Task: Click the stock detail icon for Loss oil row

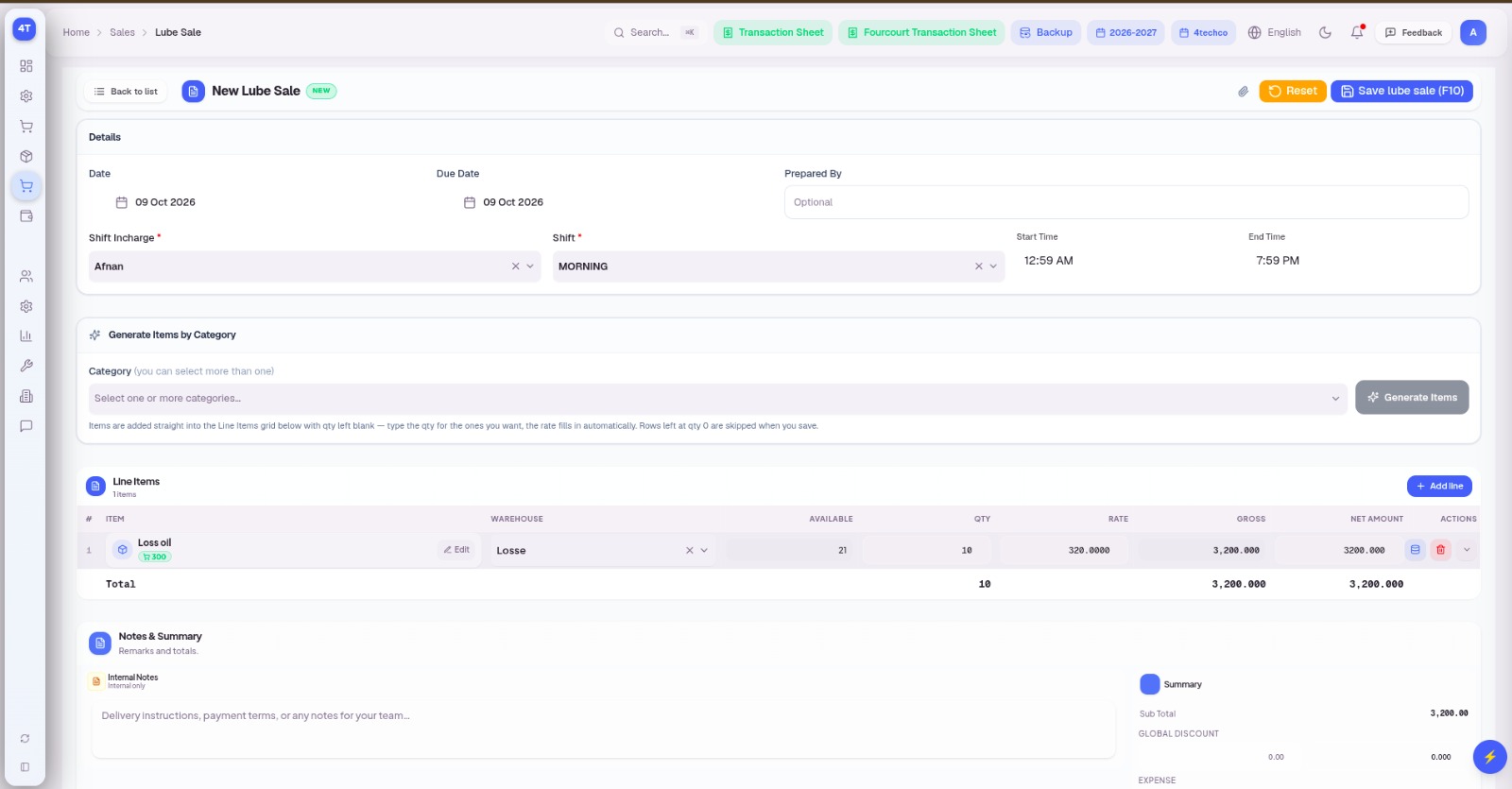Action: (1415, 550)
